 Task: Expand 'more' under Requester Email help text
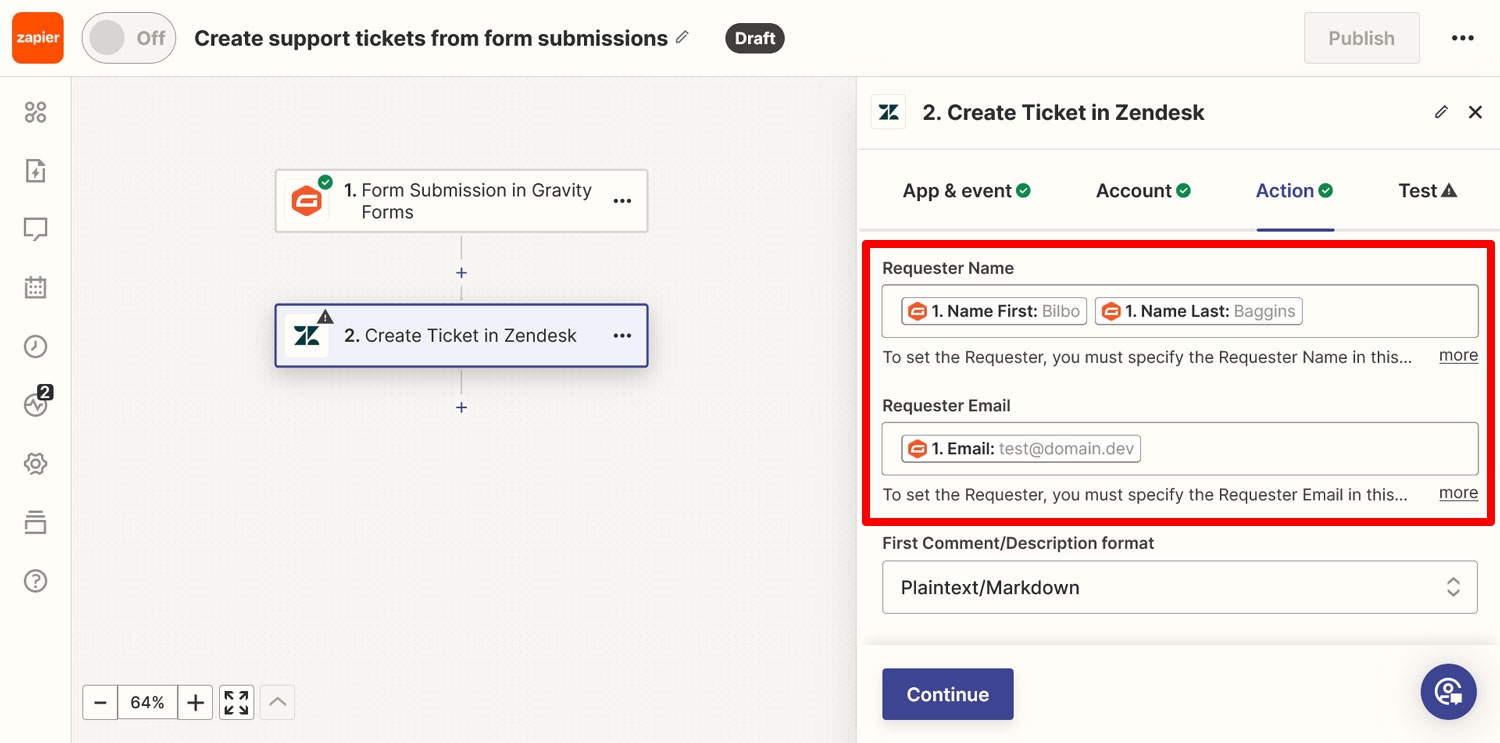(1458, 493)
